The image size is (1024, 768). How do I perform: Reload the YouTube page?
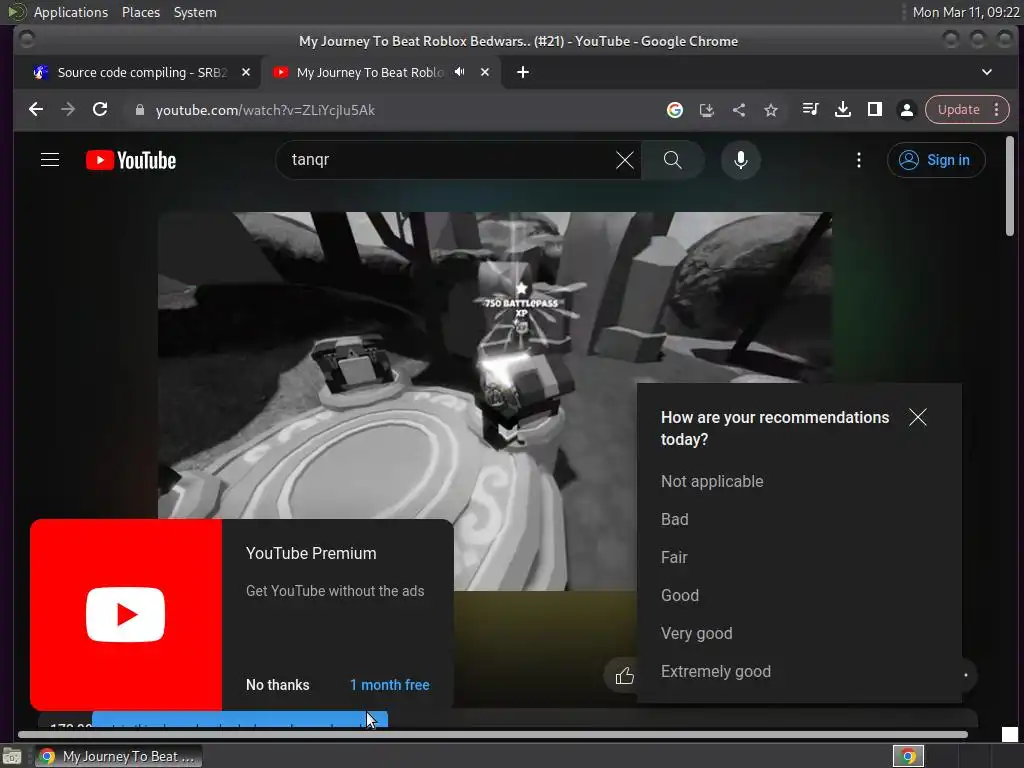click(100, 110)
